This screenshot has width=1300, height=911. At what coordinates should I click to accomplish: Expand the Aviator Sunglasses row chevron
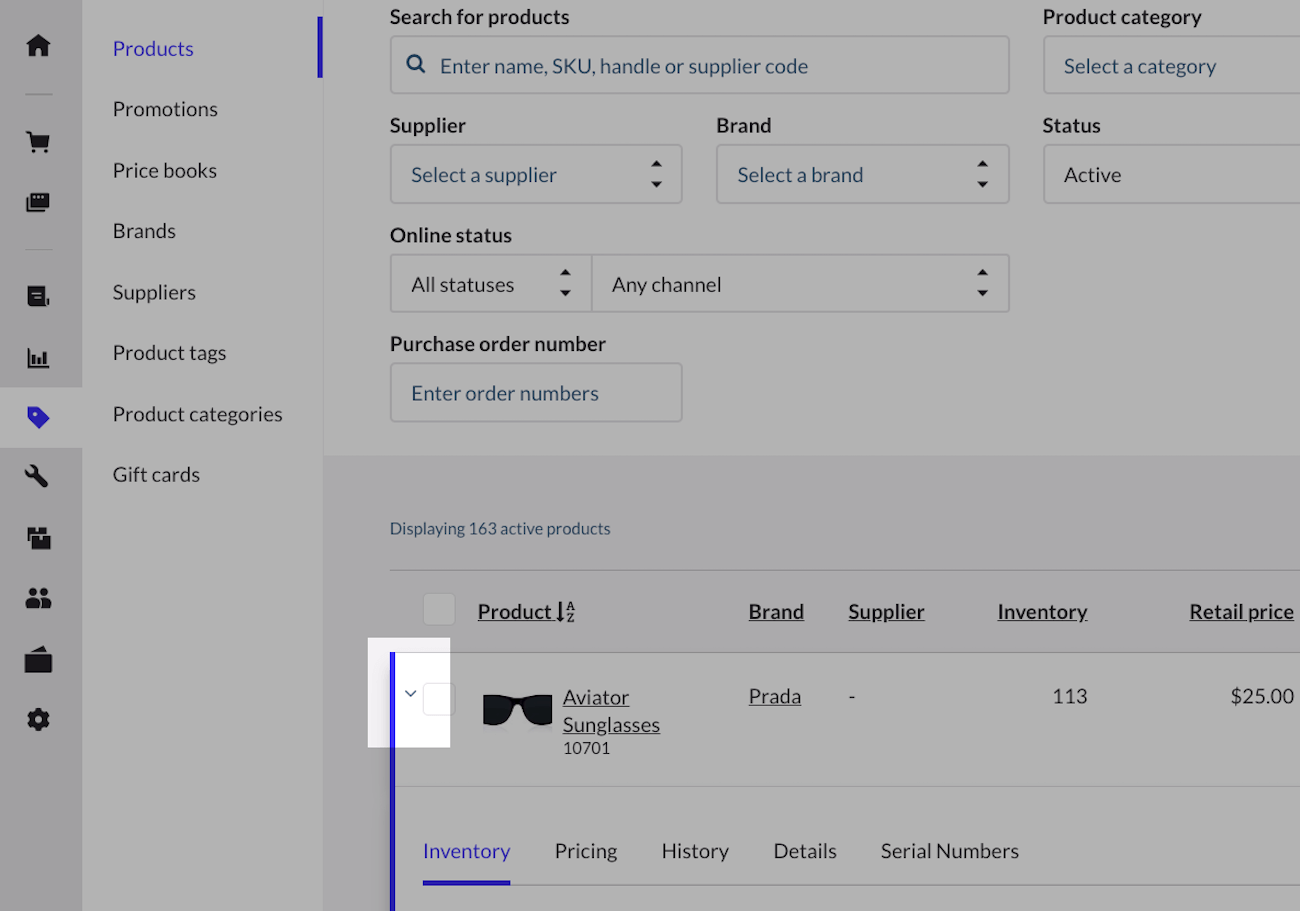(409, 692)
